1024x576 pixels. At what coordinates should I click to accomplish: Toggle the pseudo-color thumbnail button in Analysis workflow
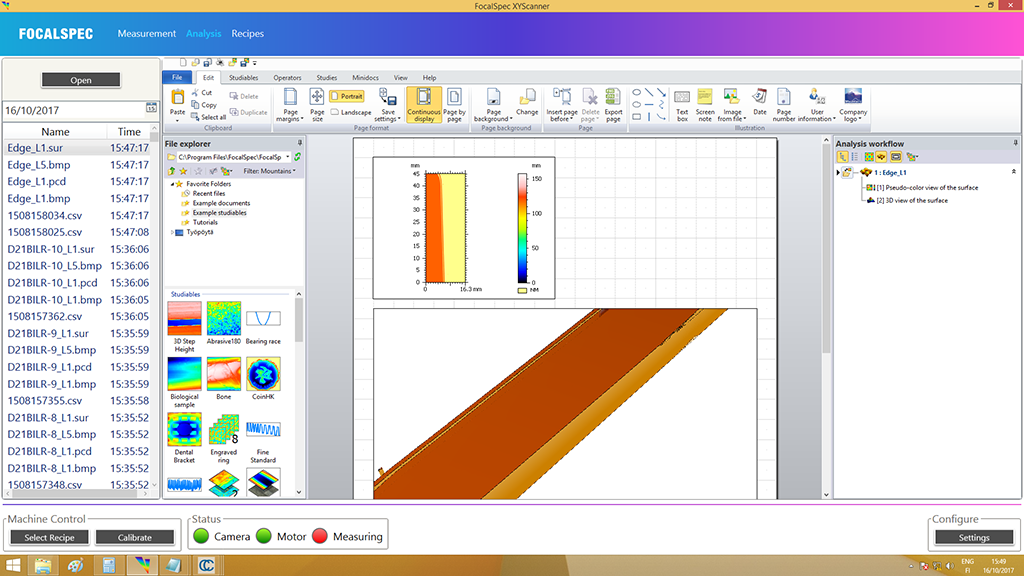(869, 157)
